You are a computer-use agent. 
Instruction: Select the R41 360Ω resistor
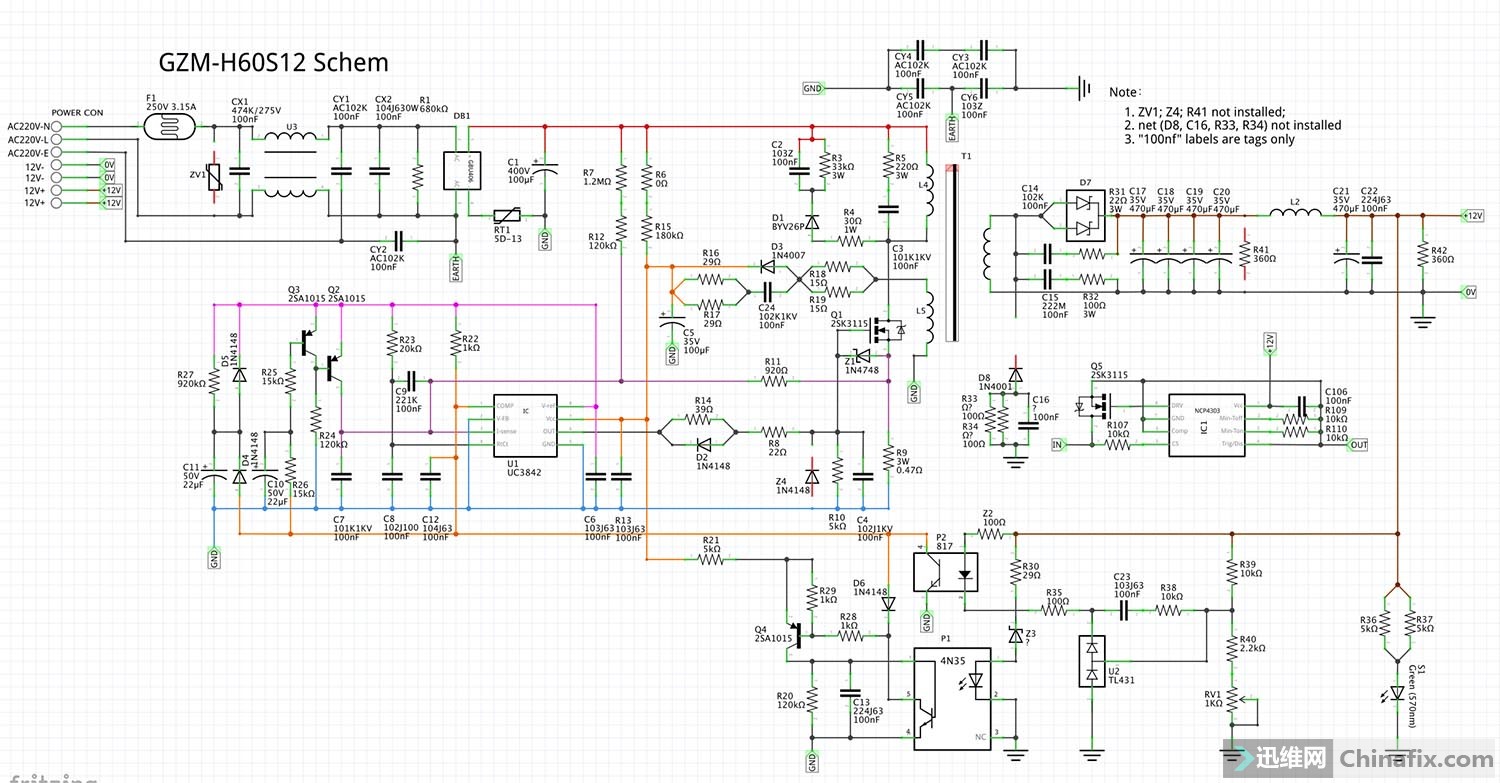click(x=1244, y=253)
